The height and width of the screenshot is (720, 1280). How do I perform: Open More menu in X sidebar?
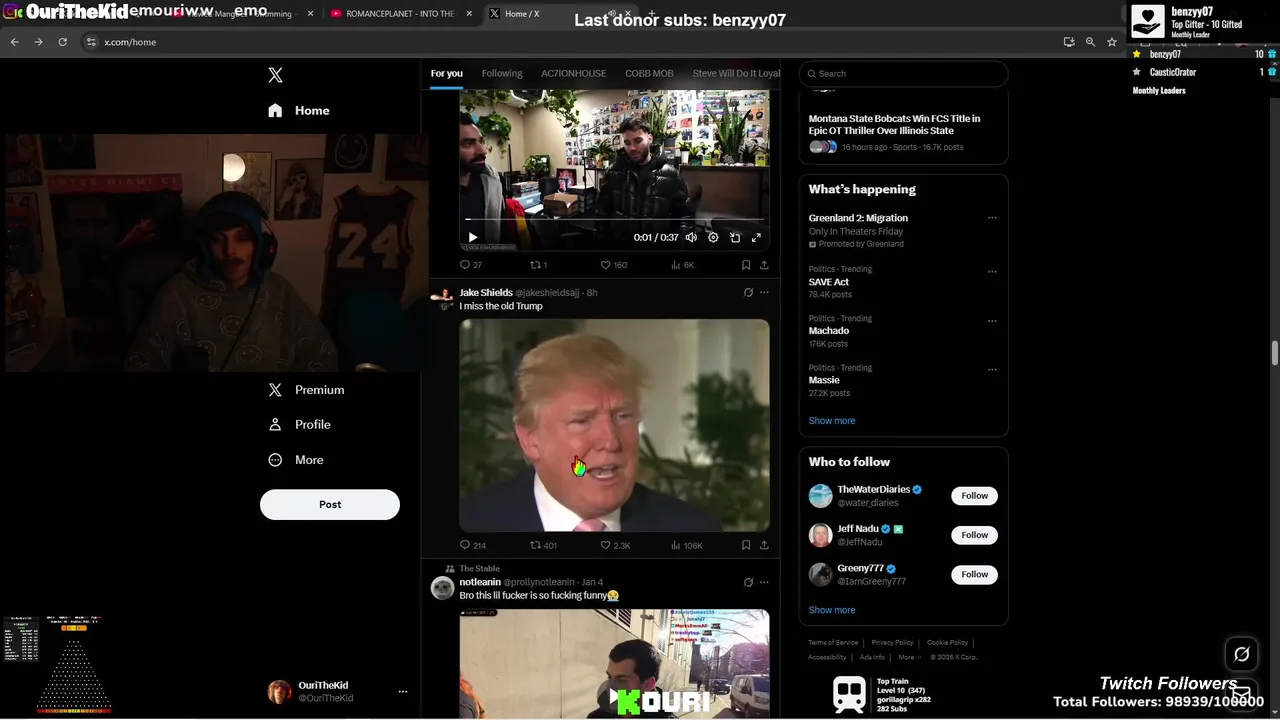296,460
